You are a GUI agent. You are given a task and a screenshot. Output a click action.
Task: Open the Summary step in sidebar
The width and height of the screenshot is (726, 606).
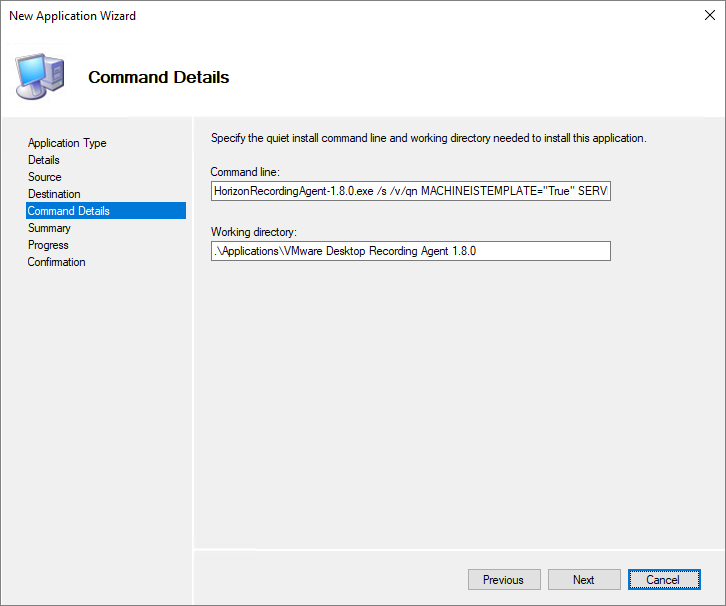click(49, 228)
